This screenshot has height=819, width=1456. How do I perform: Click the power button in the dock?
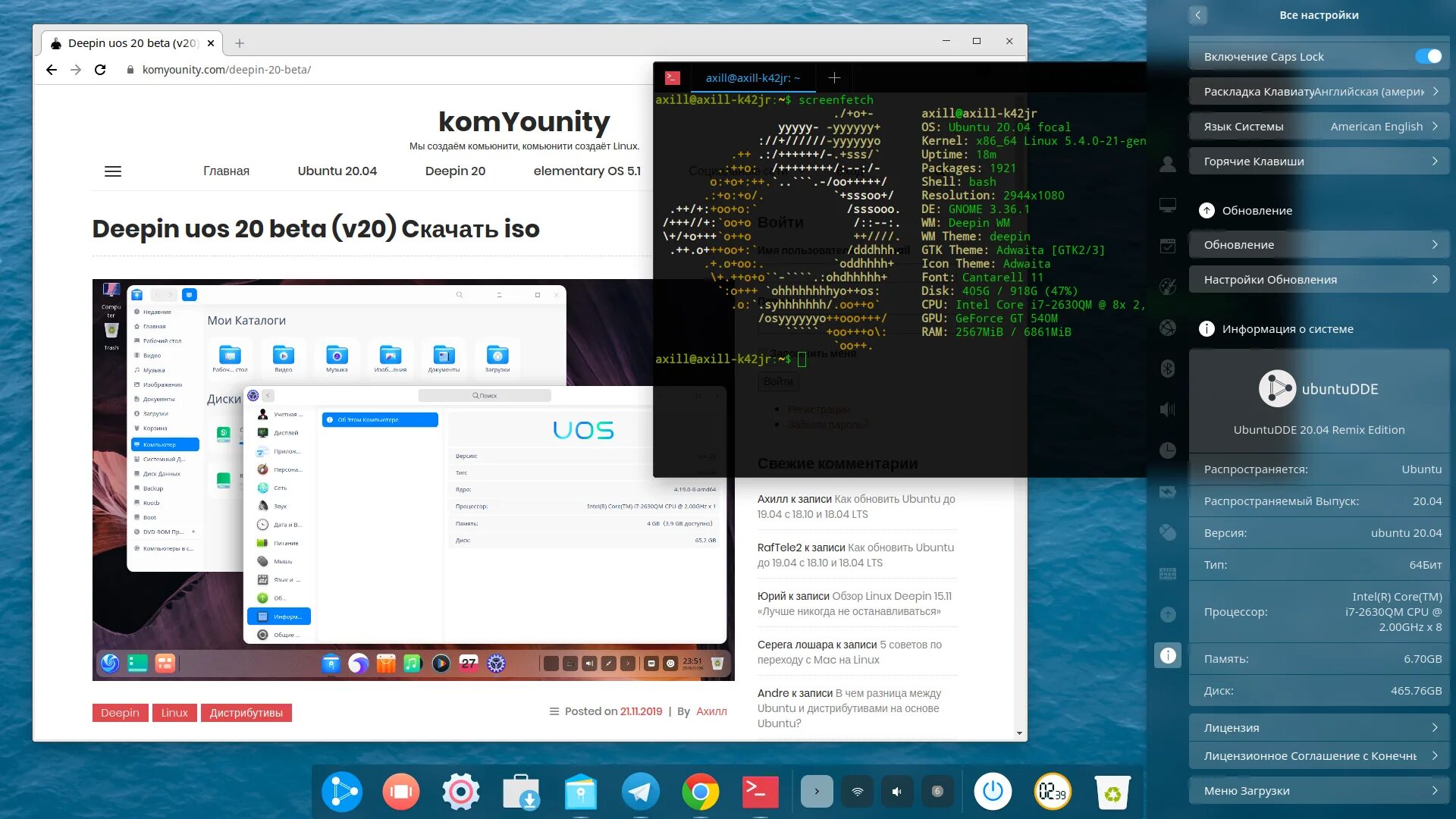[x=992, y=792]
